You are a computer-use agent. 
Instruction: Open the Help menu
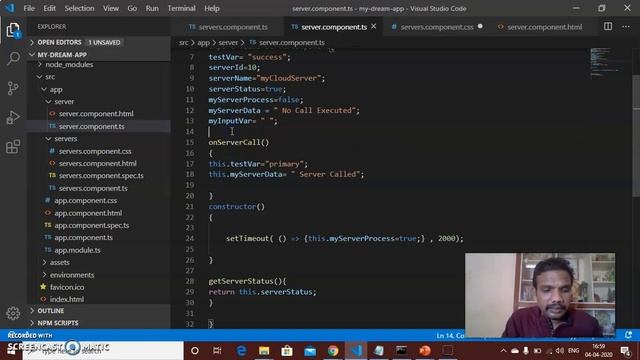pyautogui.click(x=211, y=8)
